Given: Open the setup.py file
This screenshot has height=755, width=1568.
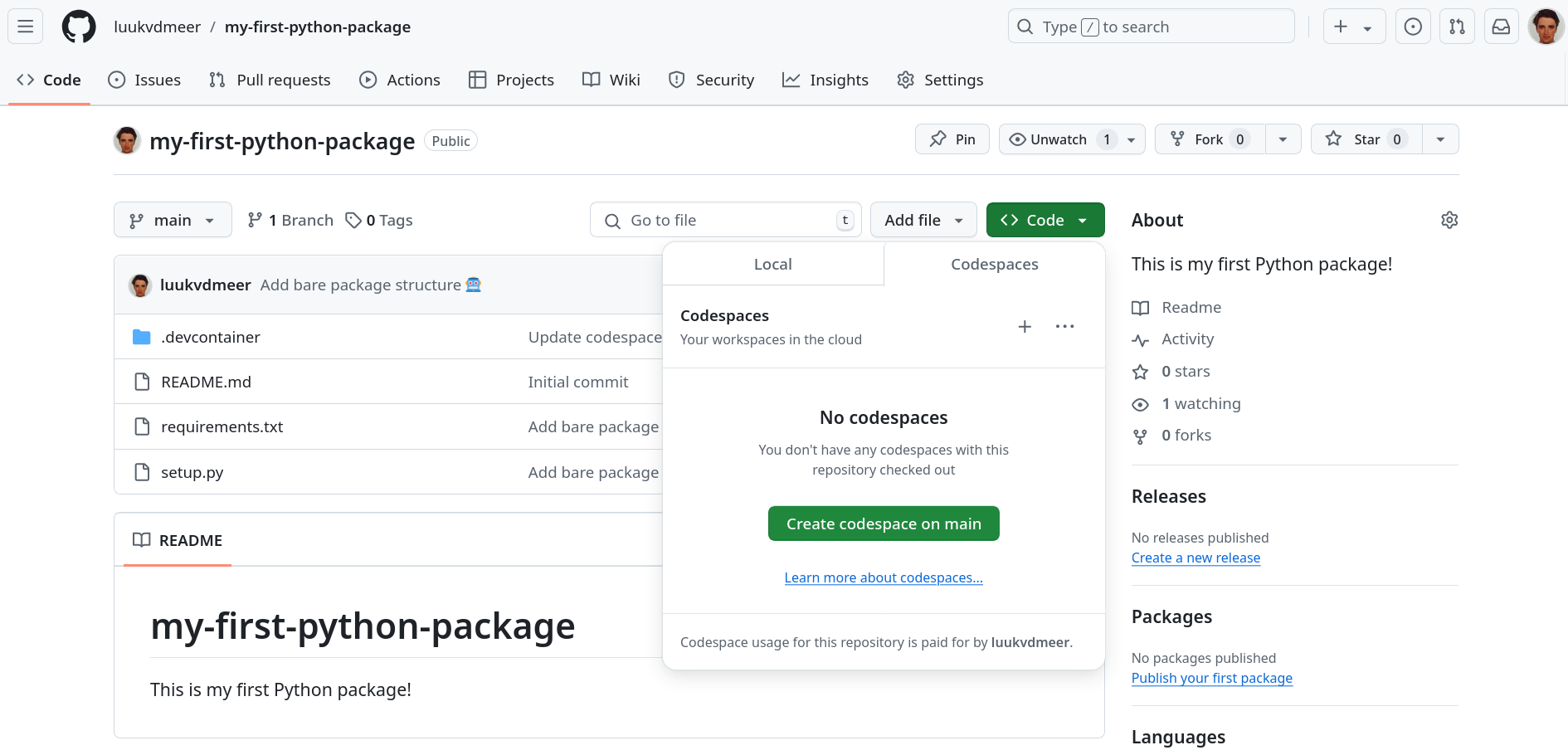Looking at the screenshot, I should (x=192, y=472).
